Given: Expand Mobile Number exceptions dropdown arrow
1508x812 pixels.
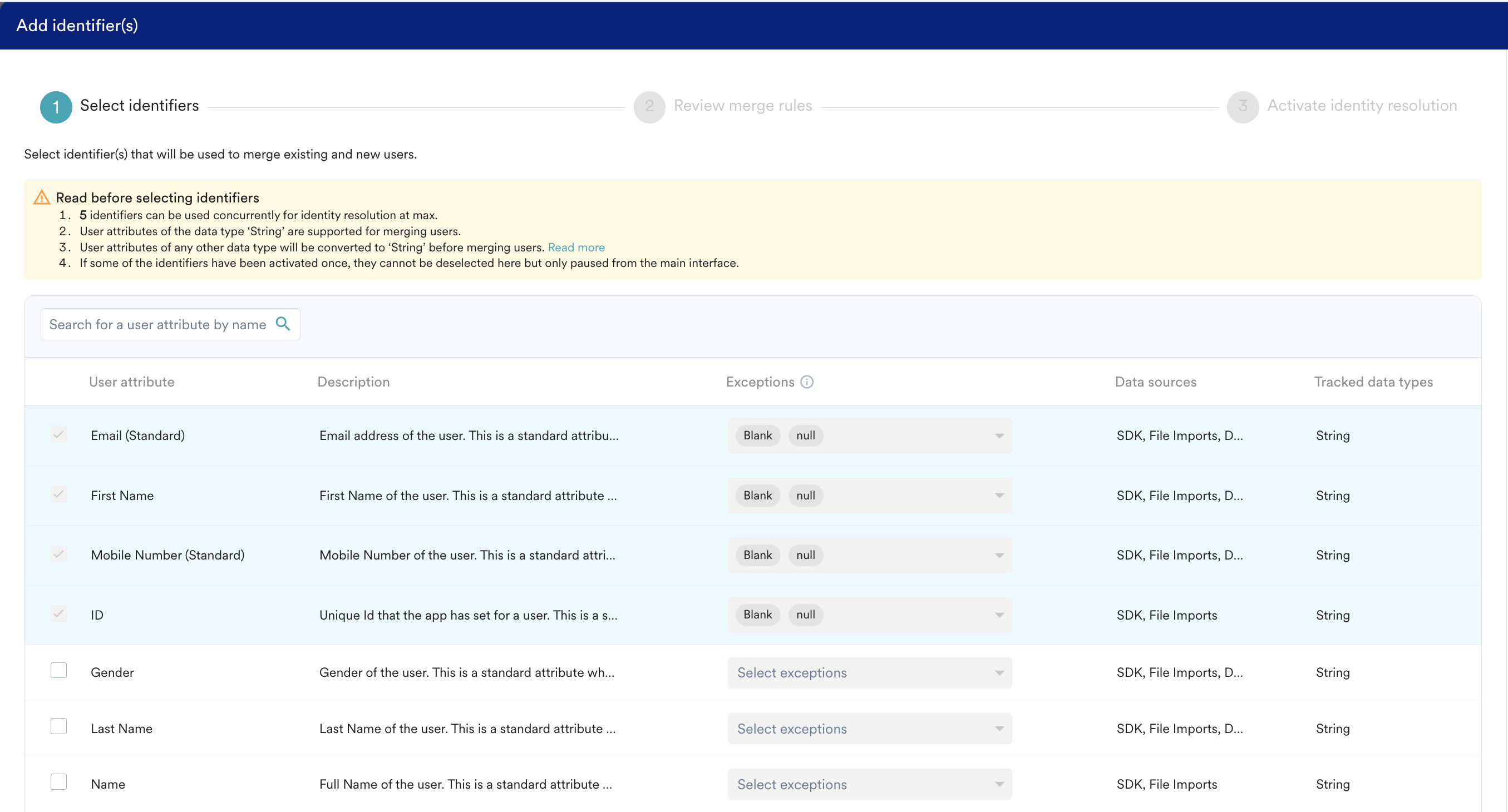Looking at the screenshot, I should (x=999, y=555).
